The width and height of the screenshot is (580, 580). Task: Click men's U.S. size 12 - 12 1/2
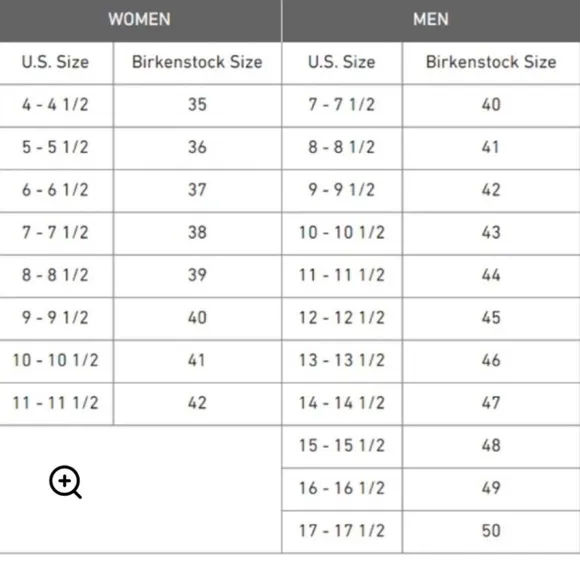tap(342, 318)
